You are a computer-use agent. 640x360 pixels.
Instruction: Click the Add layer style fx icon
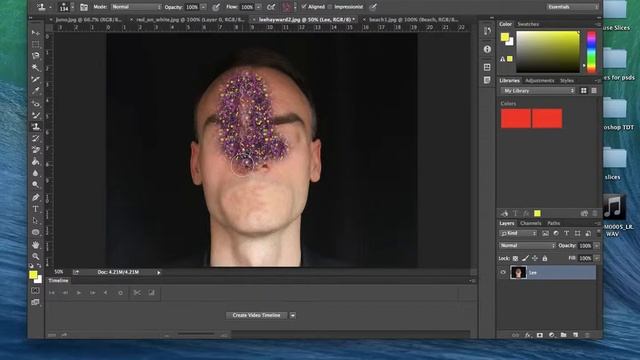tap(528, 335)
